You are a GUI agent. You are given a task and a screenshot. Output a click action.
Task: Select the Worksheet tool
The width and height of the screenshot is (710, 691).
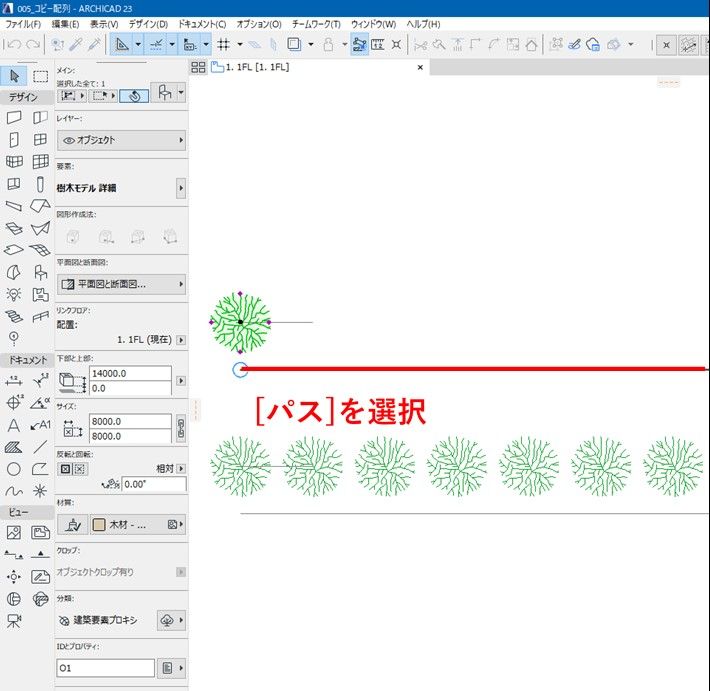(x=40, y=576)
